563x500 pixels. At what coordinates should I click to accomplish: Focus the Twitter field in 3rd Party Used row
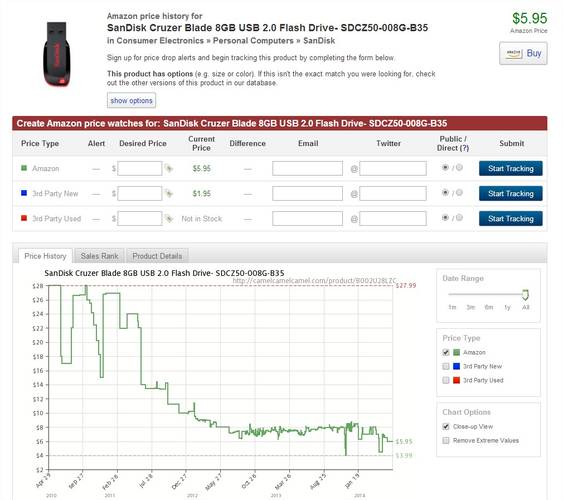click(x=393, y=219)
